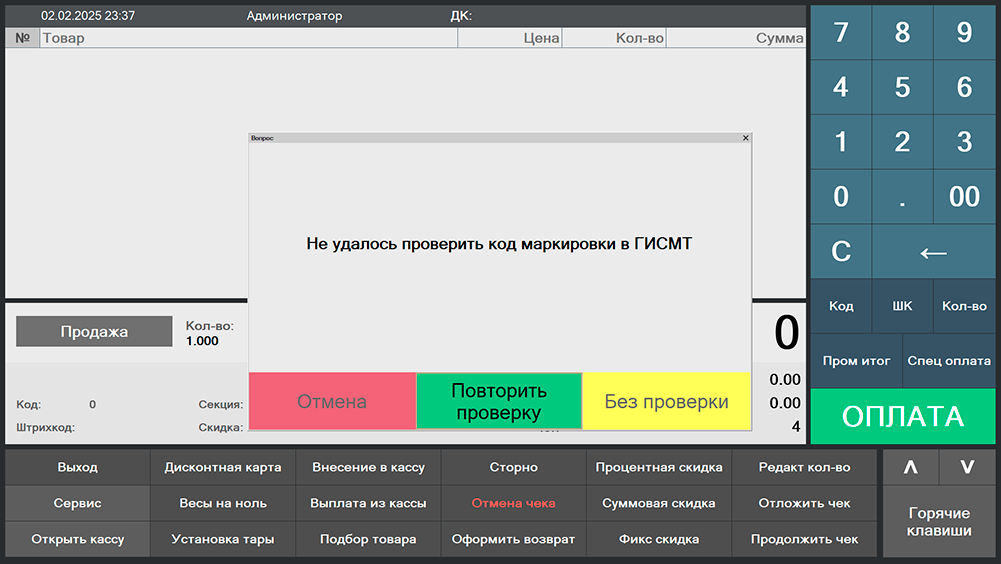
Task: Close the Вопрос dialog with X
Action: click(x=745, y=138)
